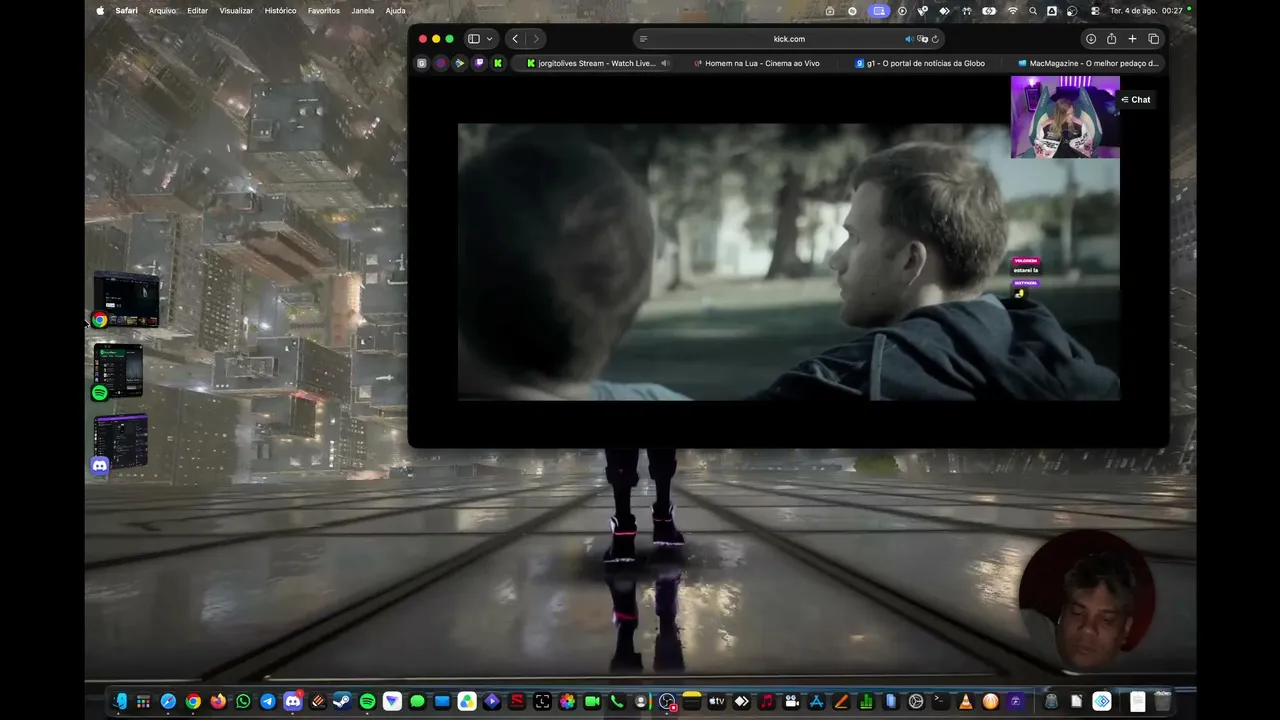
Task: Open the Janela menu
Action: (363, 11)
